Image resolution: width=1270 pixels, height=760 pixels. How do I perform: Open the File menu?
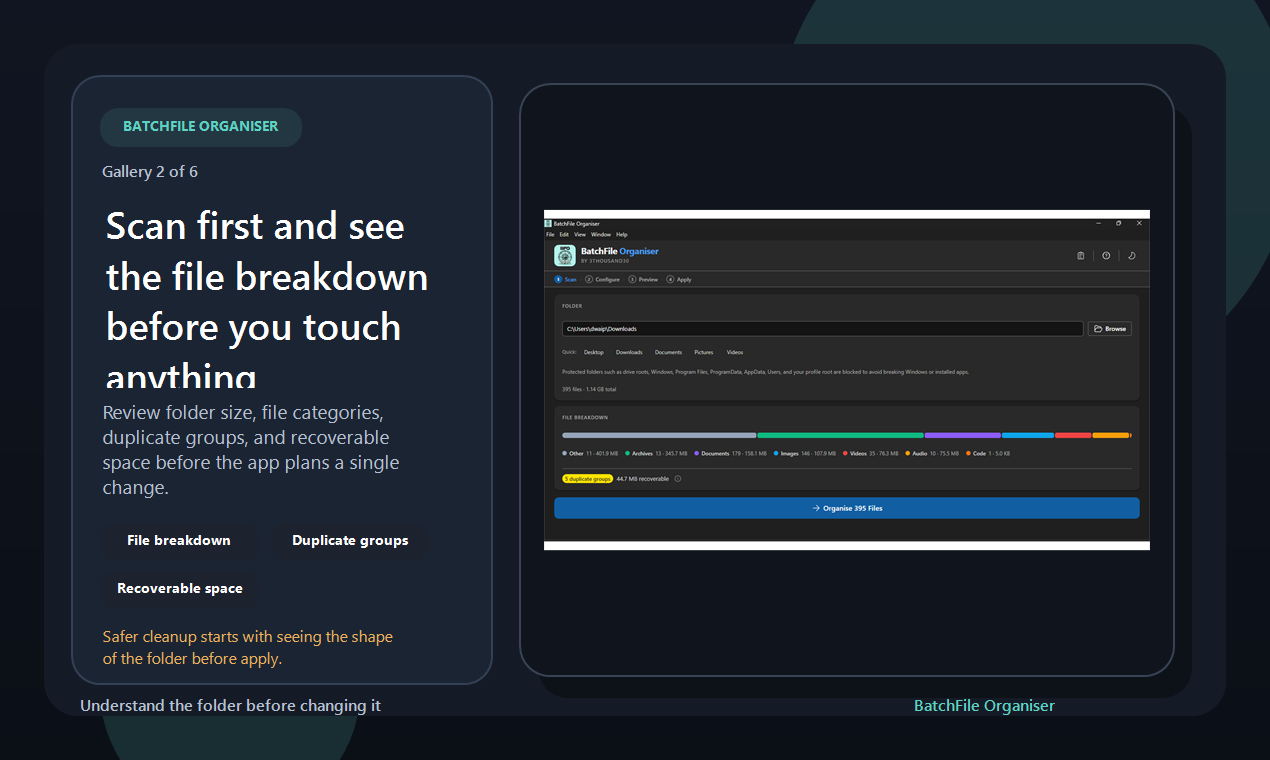(550, 233)
